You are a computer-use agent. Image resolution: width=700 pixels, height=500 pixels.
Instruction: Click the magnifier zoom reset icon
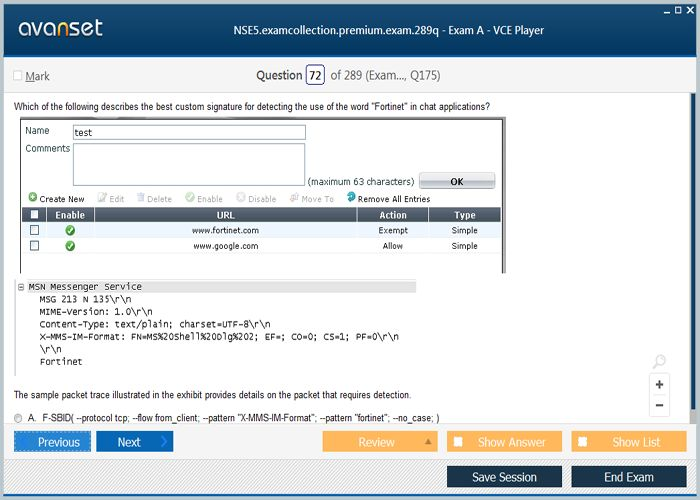(x=658, y=362)
